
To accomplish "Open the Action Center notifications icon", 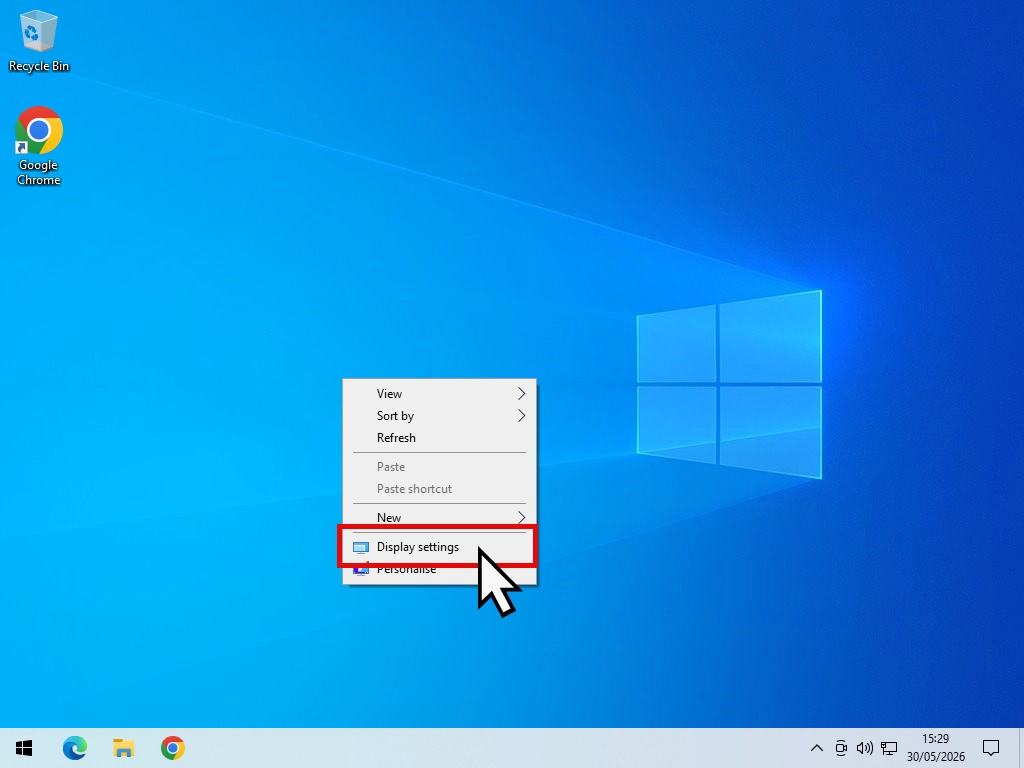I will tap(991, 748).
